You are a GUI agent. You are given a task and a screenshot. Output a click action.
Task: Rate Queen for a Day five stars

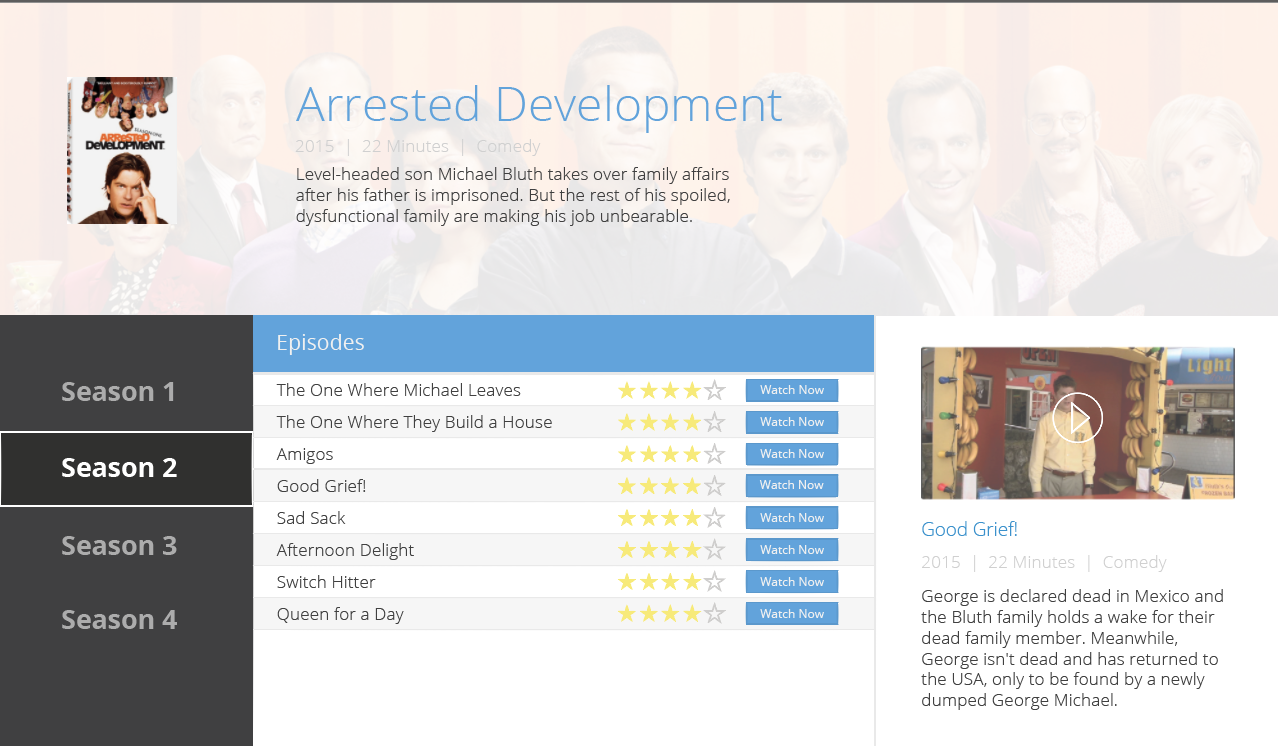click(x=714, y=614)
